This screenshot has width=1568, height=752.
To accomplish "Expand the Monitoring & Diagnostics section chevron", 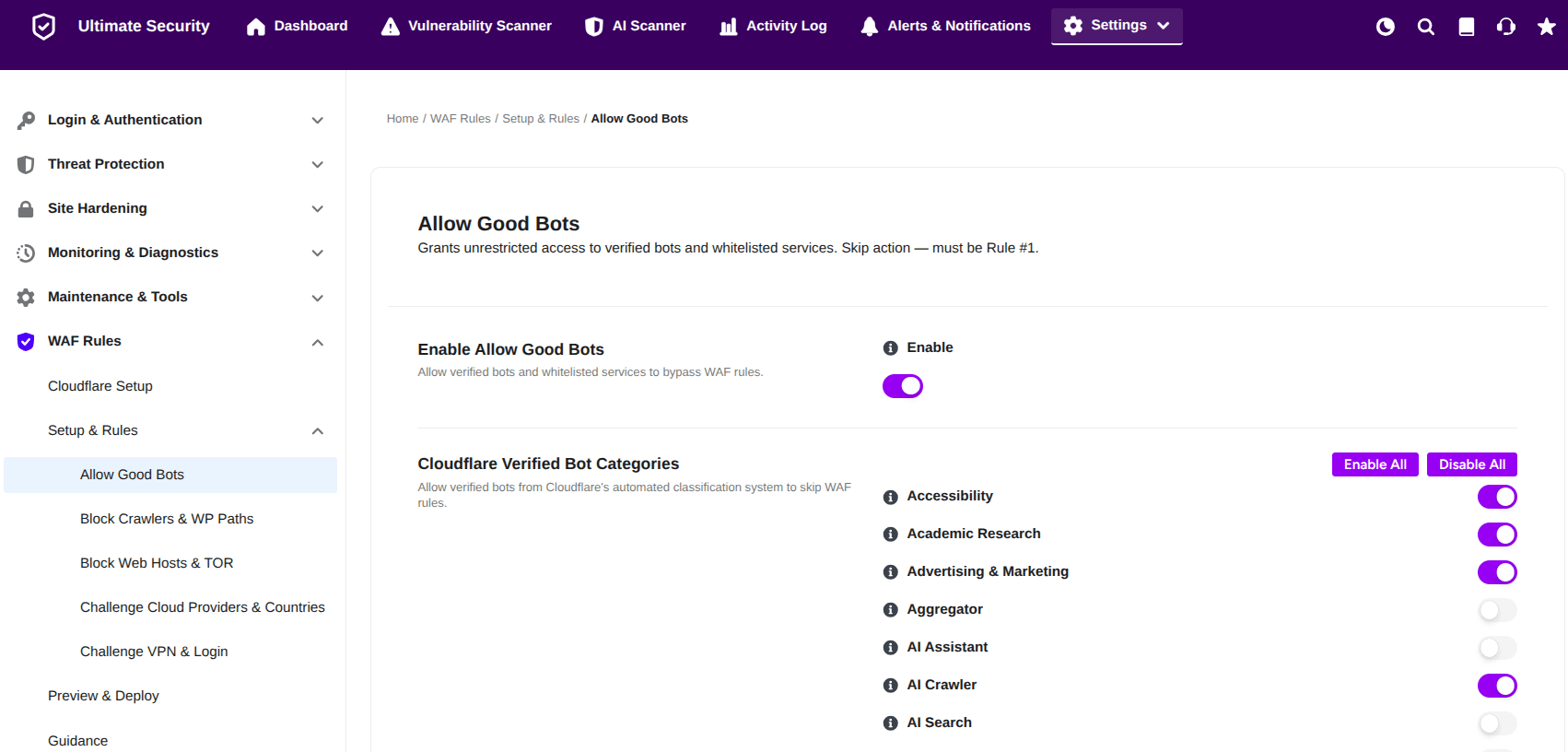I will [318, 253].
